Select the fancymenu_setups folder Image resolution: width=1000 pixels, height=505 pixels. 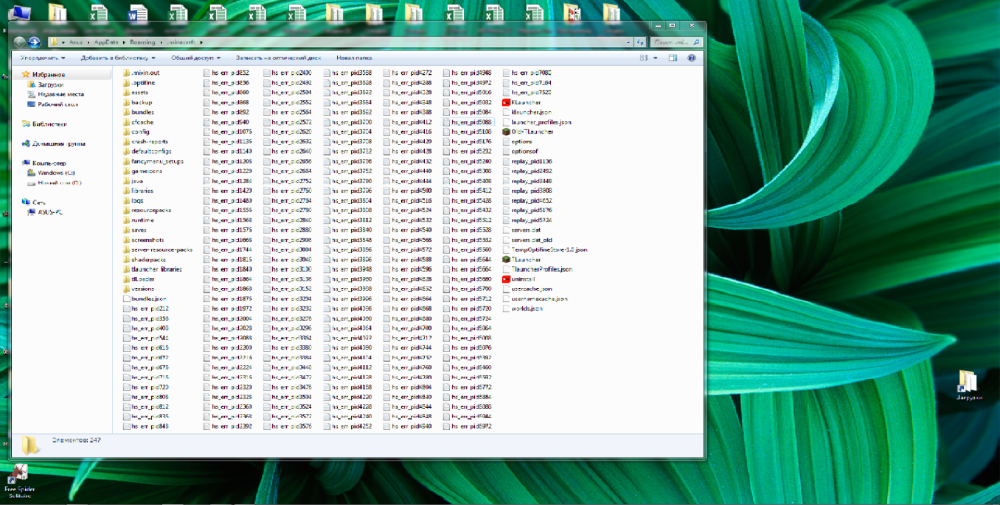[153, 161]
